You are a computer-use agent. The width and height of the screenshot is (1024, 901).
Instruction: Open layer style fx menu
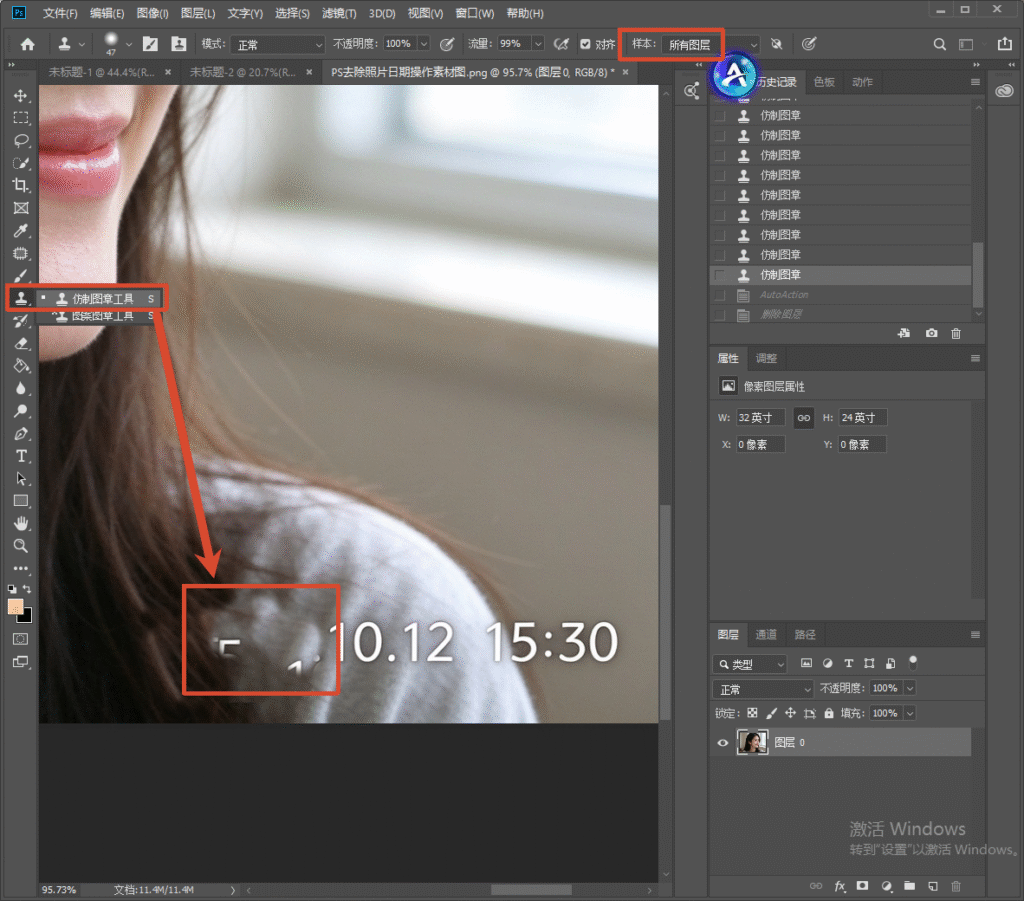click(840, 886)
